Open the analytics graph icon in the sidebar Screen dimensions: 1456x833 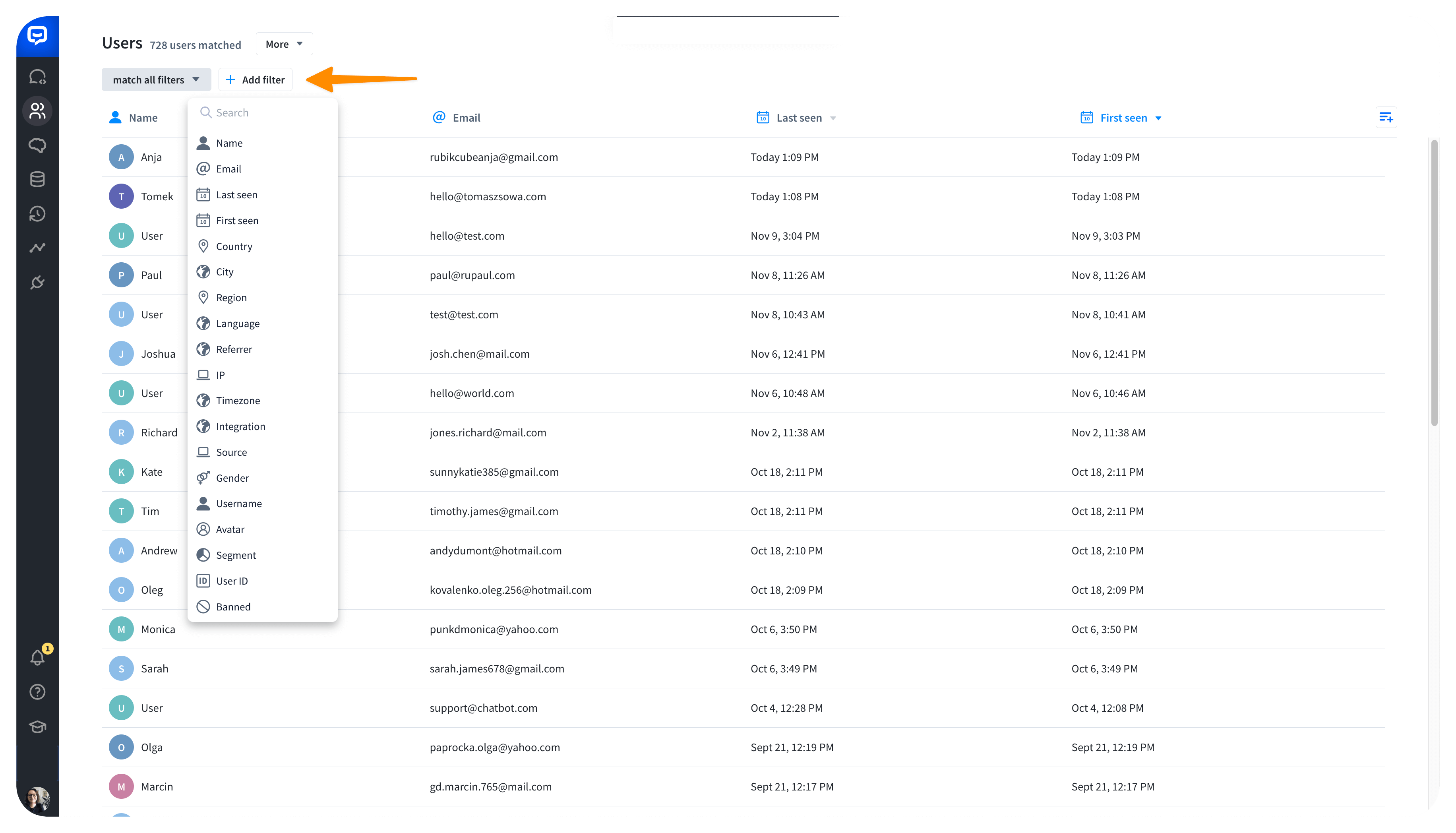(x=37, y=248)
